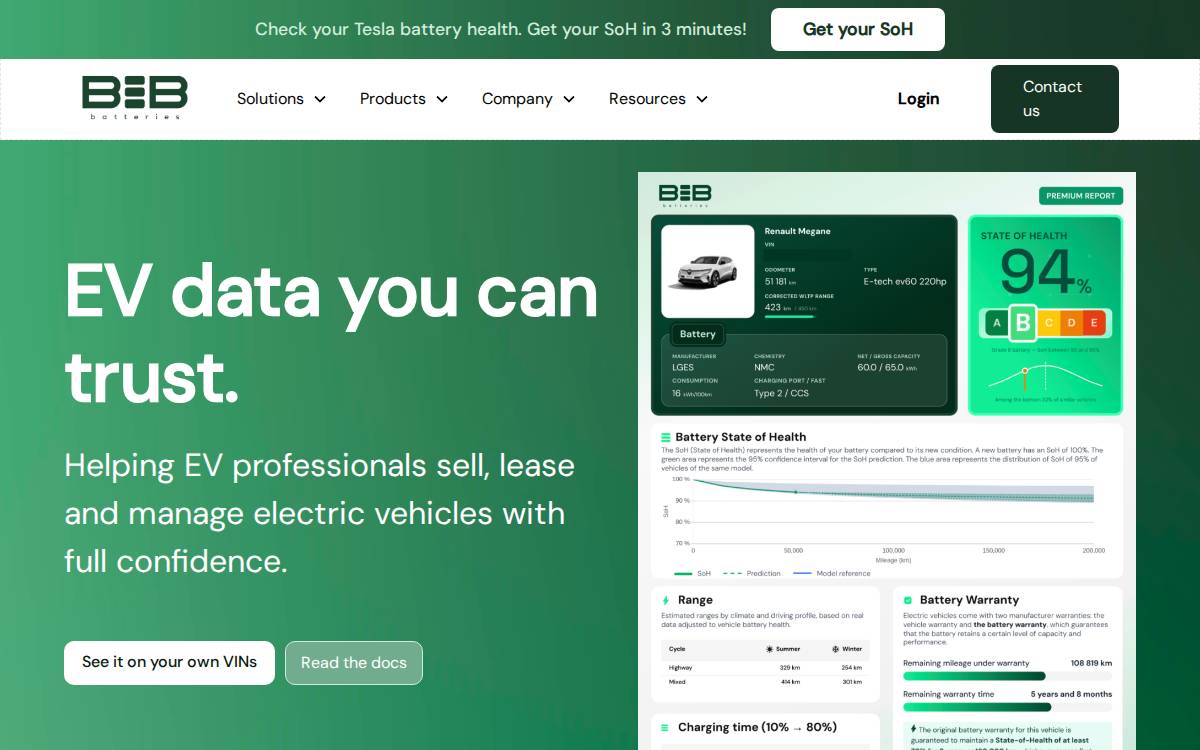
Task: Click the Battery tab label in report
Action: [697, 334]
